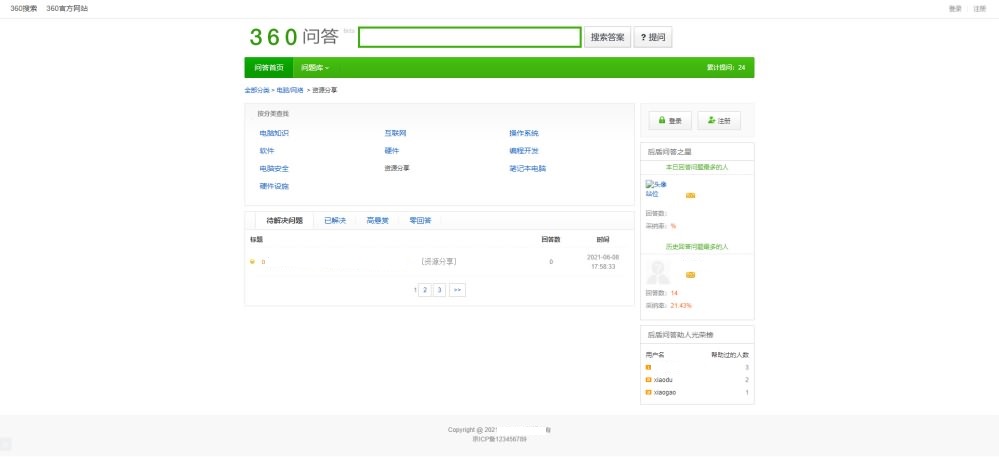Click 登录 at the top right corner
The image size is (999, 458).
coord(955,9)
